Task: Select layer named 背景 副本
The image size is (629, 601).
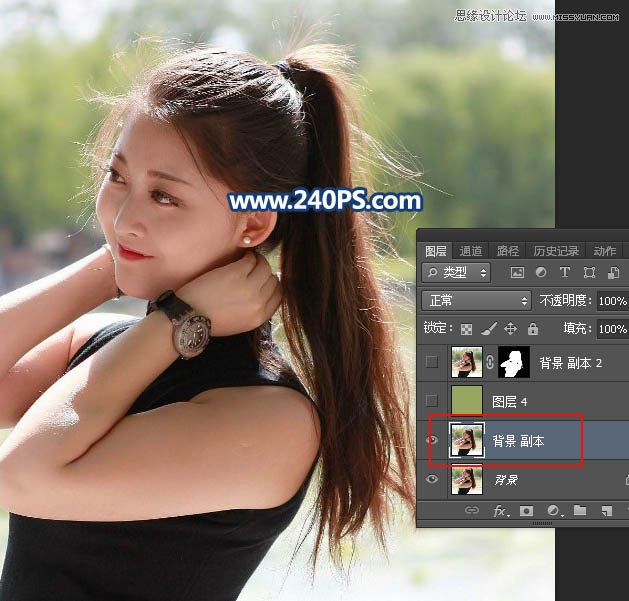Action: (x=518, y=441)
